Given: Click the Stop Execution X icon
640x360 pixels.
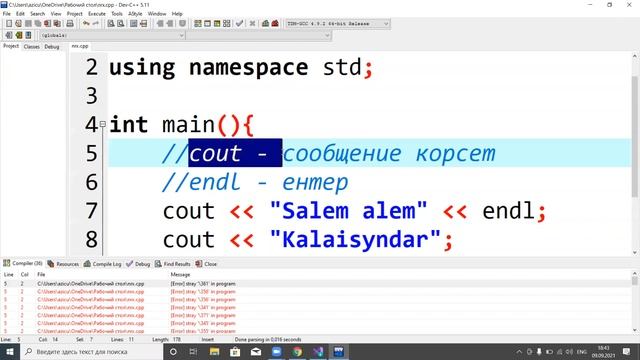Looking at the screenshot, I should (252, 24).
